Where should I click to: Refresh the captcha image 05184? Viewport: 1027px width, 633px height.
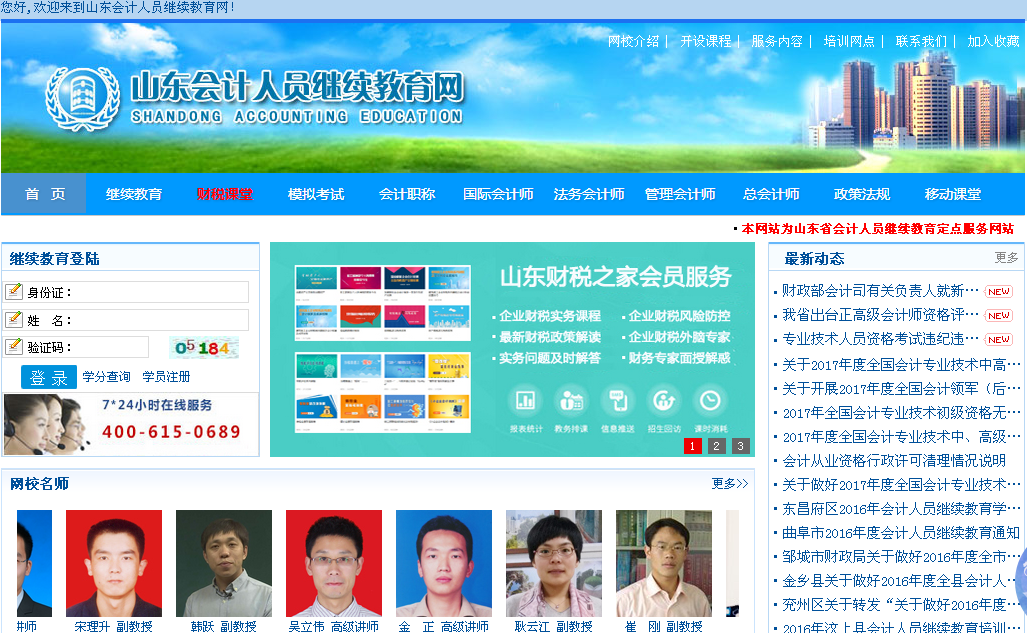coord(204,348)
